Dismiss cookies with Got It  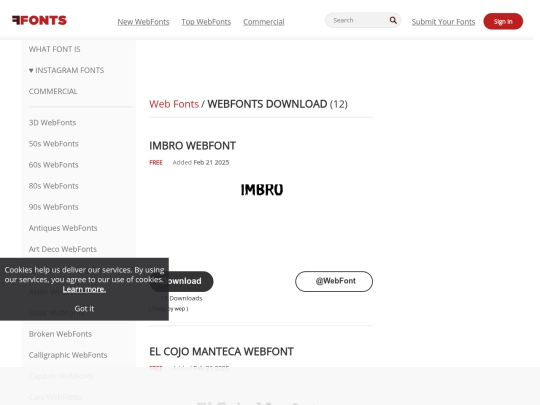(x=84, y=309)
